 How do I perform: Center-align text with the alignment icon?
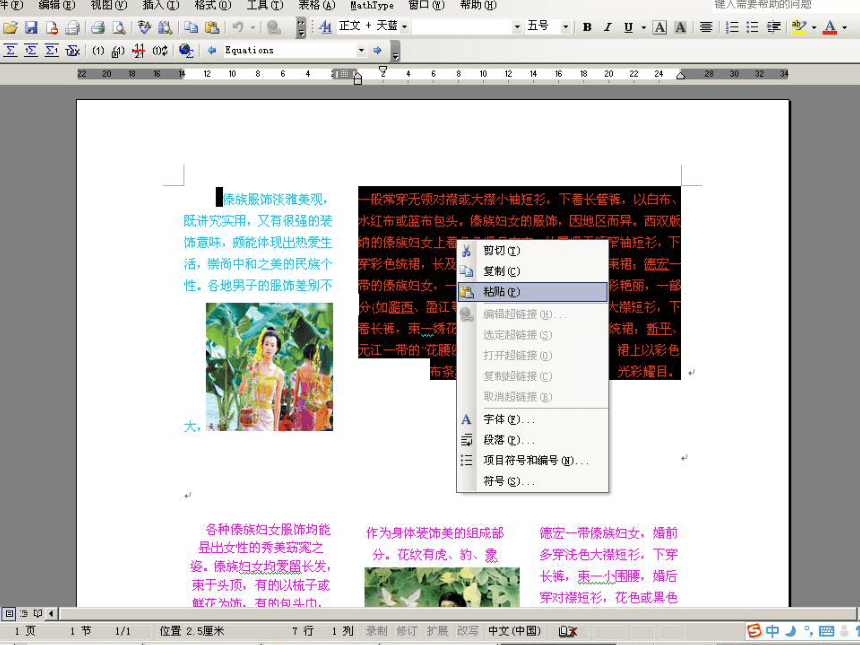pyautogui.click(x=706, y=27)
